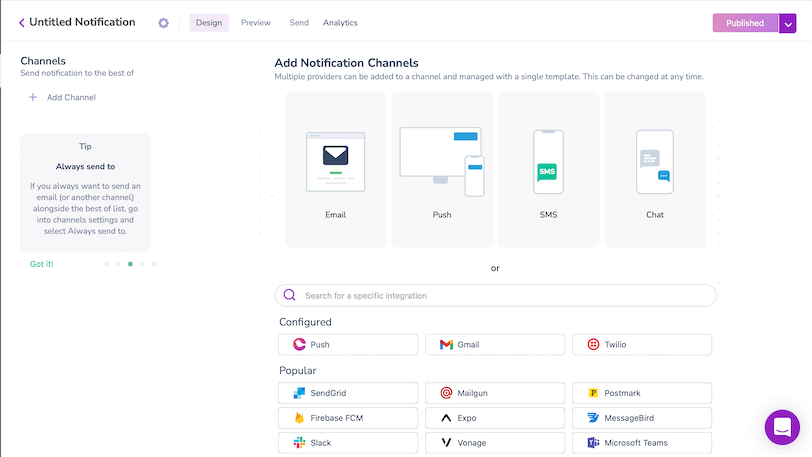Viewport: 812px width, 457px height.
Task: Jump to the first tip pagination dot
Action: (x=106, y=264)
